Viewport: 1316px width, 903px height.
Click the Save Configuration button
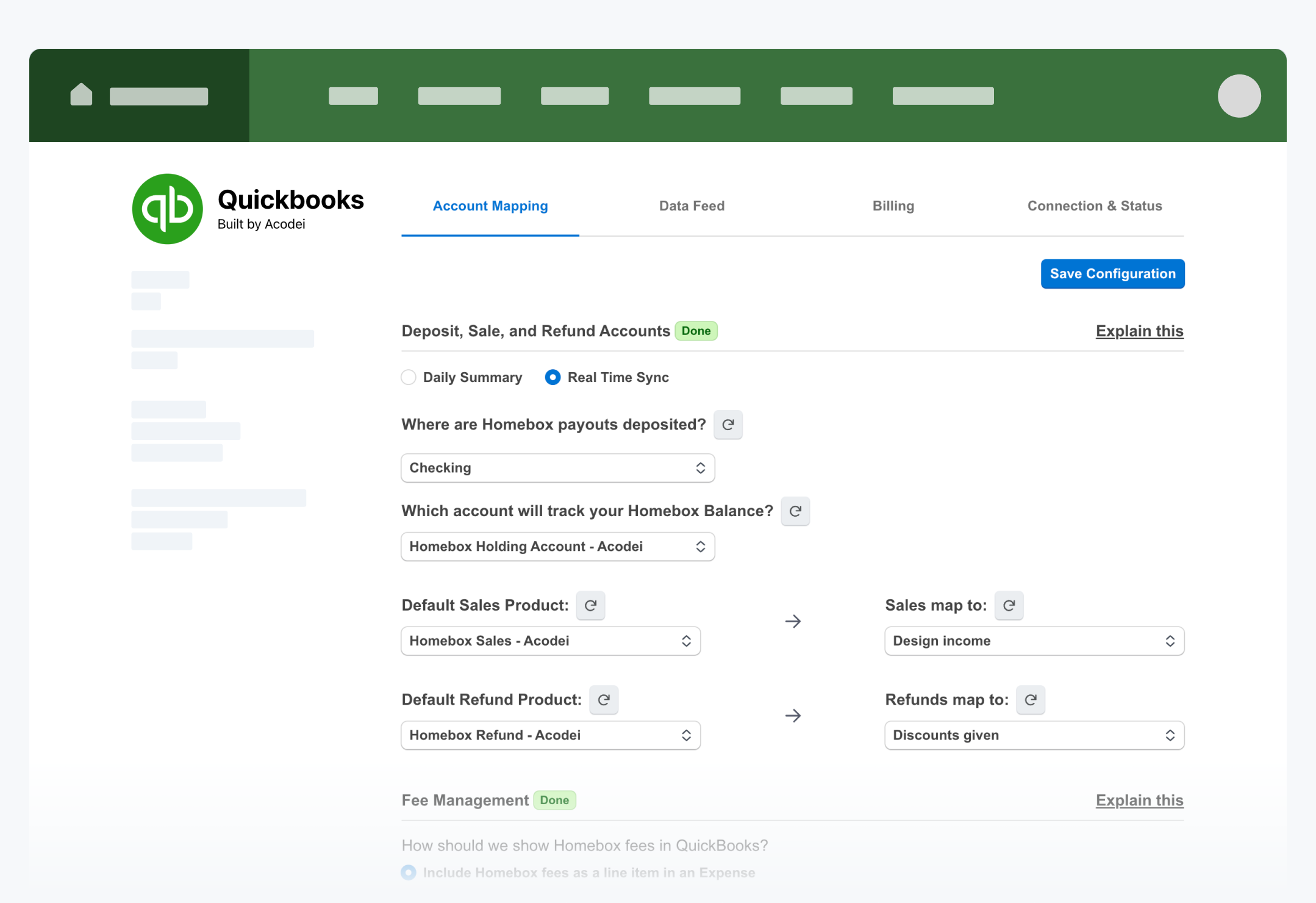1112,273
